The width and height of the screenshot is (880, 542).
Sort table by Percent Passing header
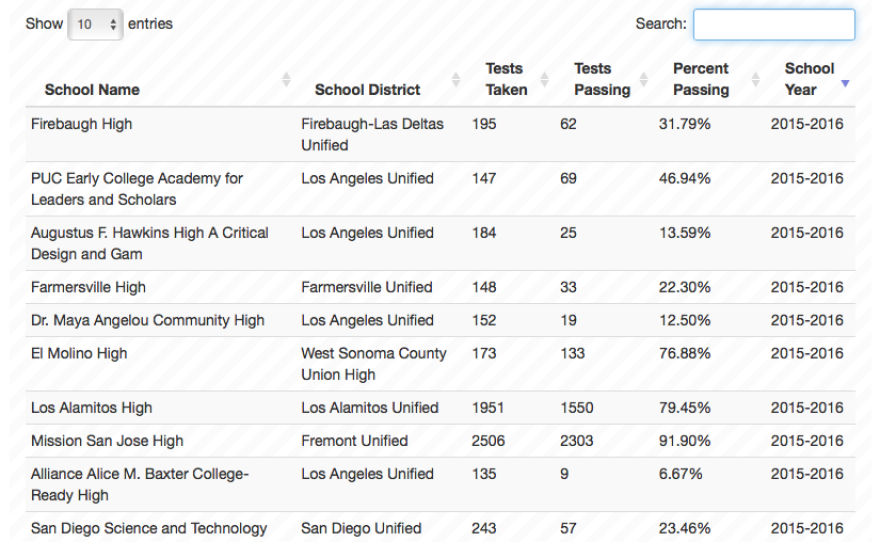pyautogui.click(x=700, y=79)
